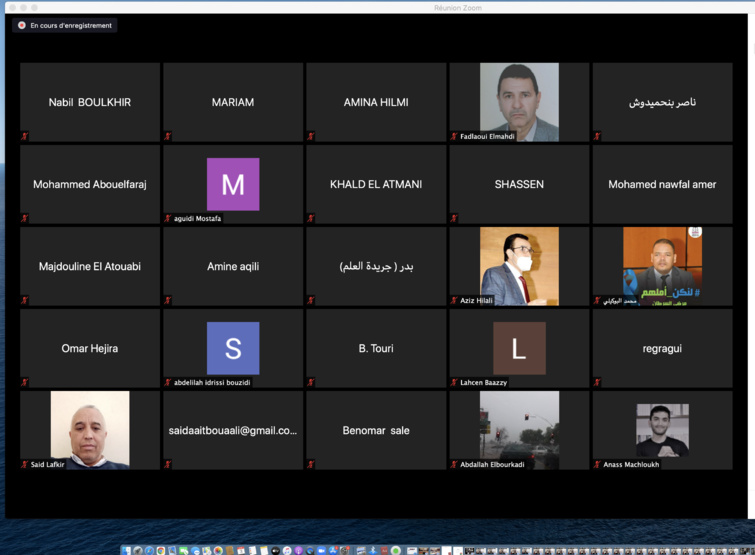Click muted mic icon on Omar Hejira tile
Viewport: 755px width, 555px height.
25,382
